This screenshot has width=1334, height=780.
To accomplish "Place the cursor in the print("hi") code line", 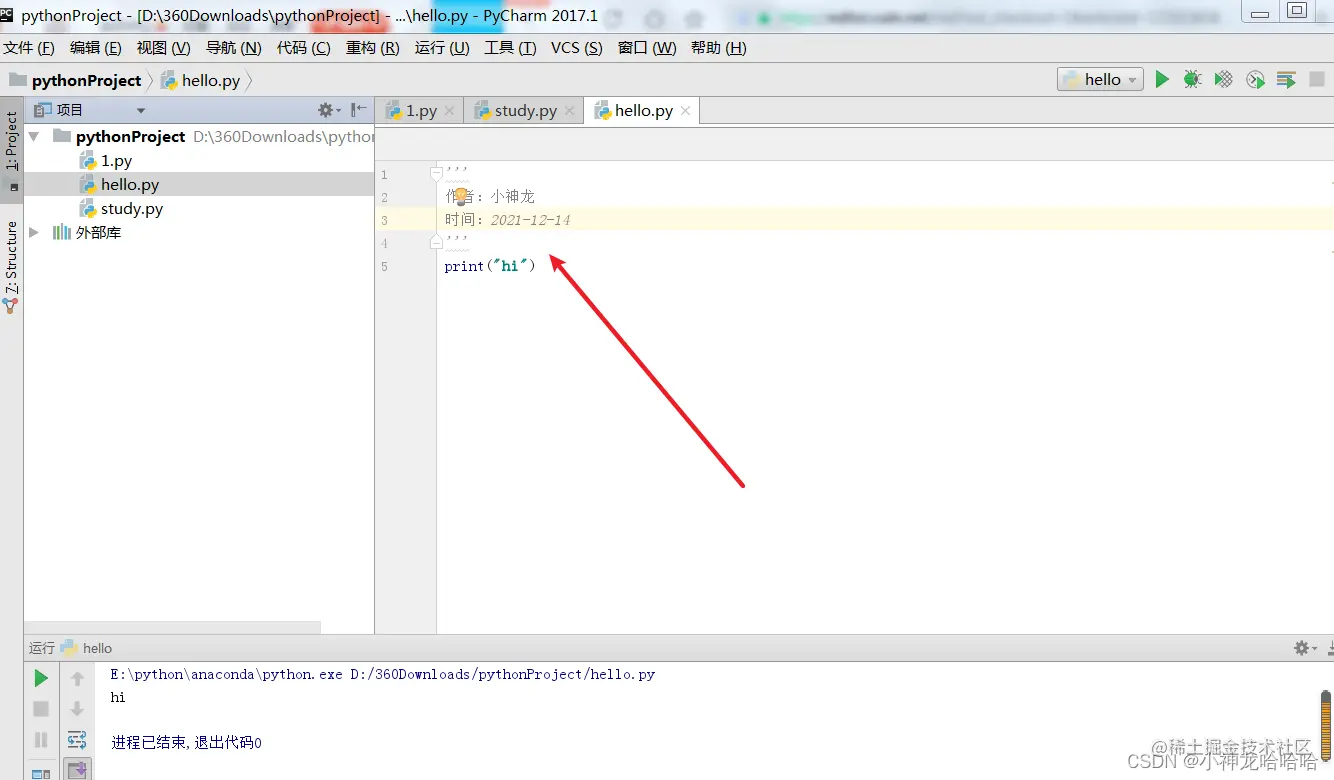I will coord(490,266).
